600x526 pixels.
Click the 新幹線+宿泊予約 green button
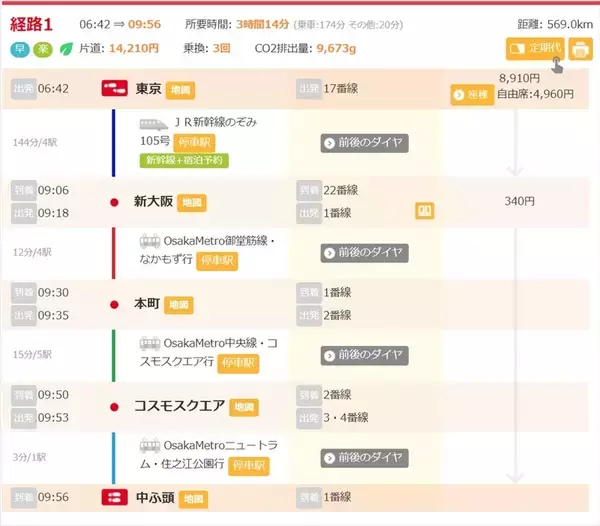tap(184, 160)
